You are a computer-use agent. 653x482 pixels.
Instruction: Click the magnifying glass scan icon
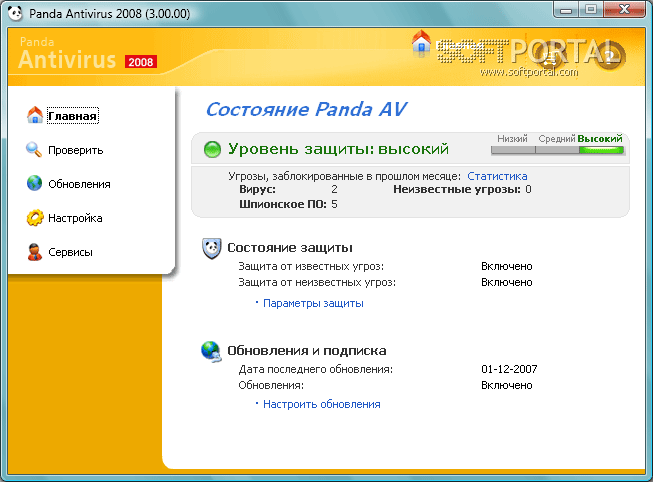tap(34, 150)
